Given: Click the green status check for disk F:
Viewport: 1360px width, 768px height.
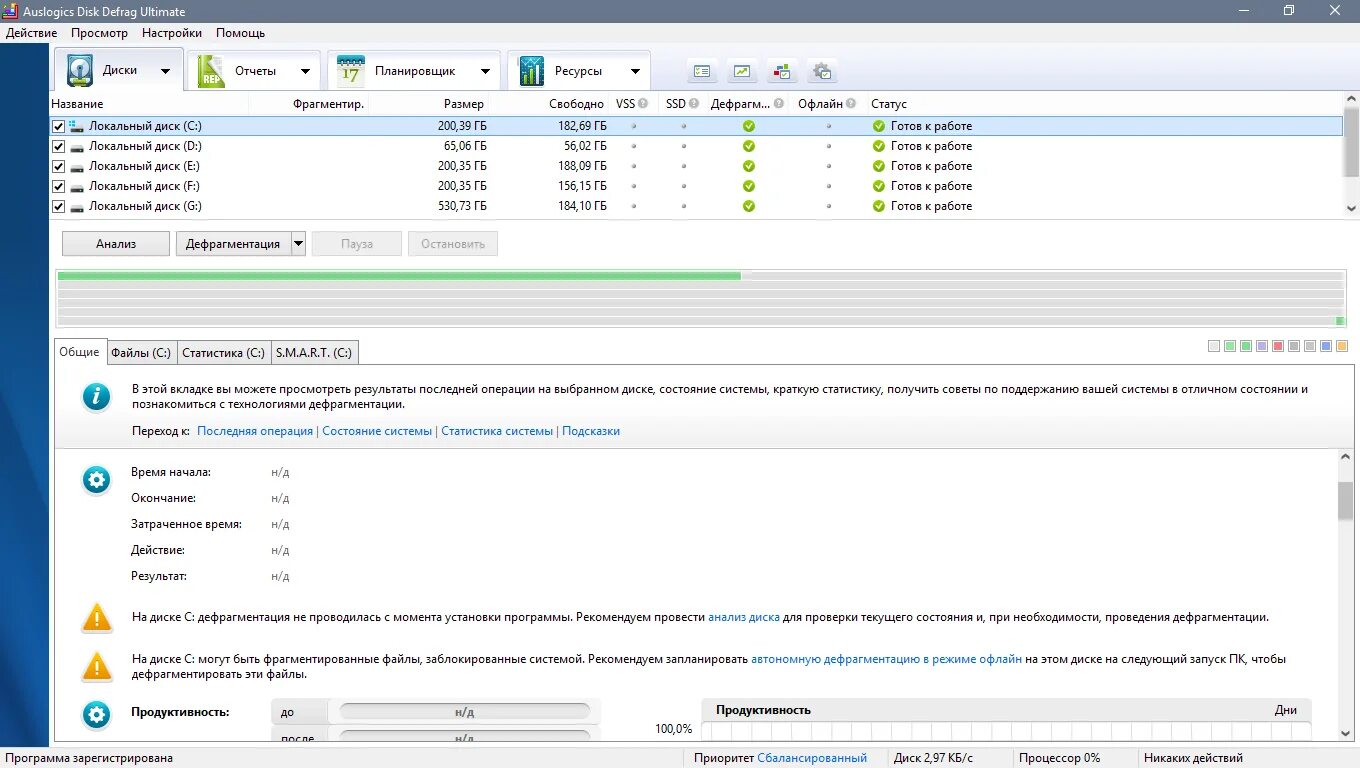Looking at the screenshot, I should click(879, 186).
